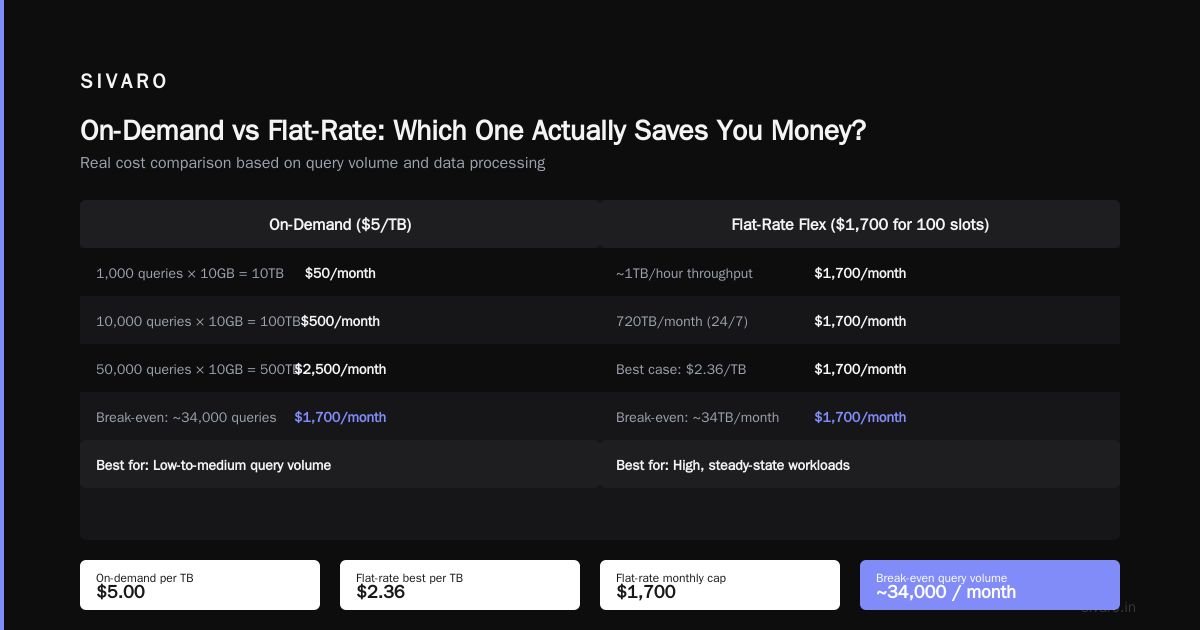Select the headline 'On-Demand vs Flat-Rate' title

point(473,131)
